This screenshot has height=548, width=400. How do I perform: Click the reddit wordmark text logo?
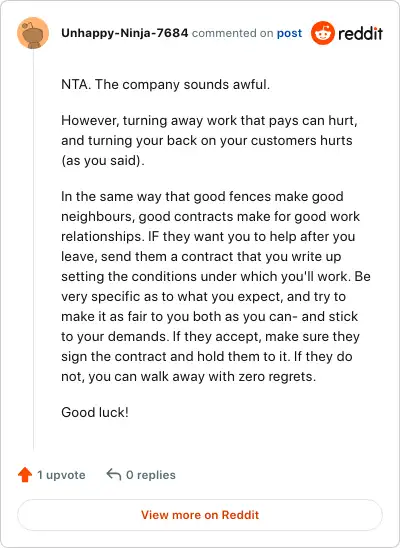[360, 34]
